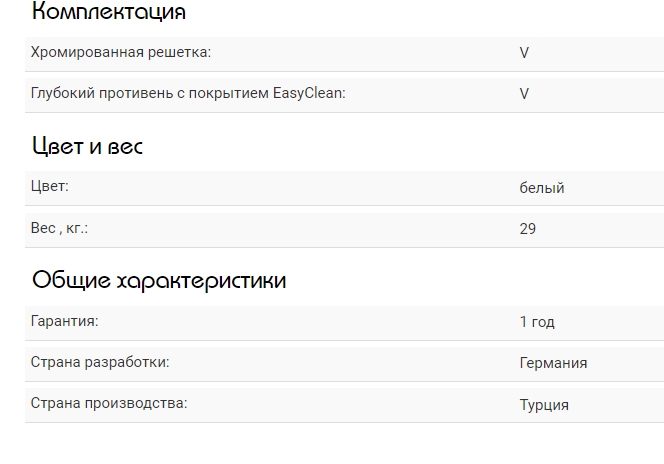Screen dimensions: 664x464
Task: Click the weight value 29
Action: 528,229
